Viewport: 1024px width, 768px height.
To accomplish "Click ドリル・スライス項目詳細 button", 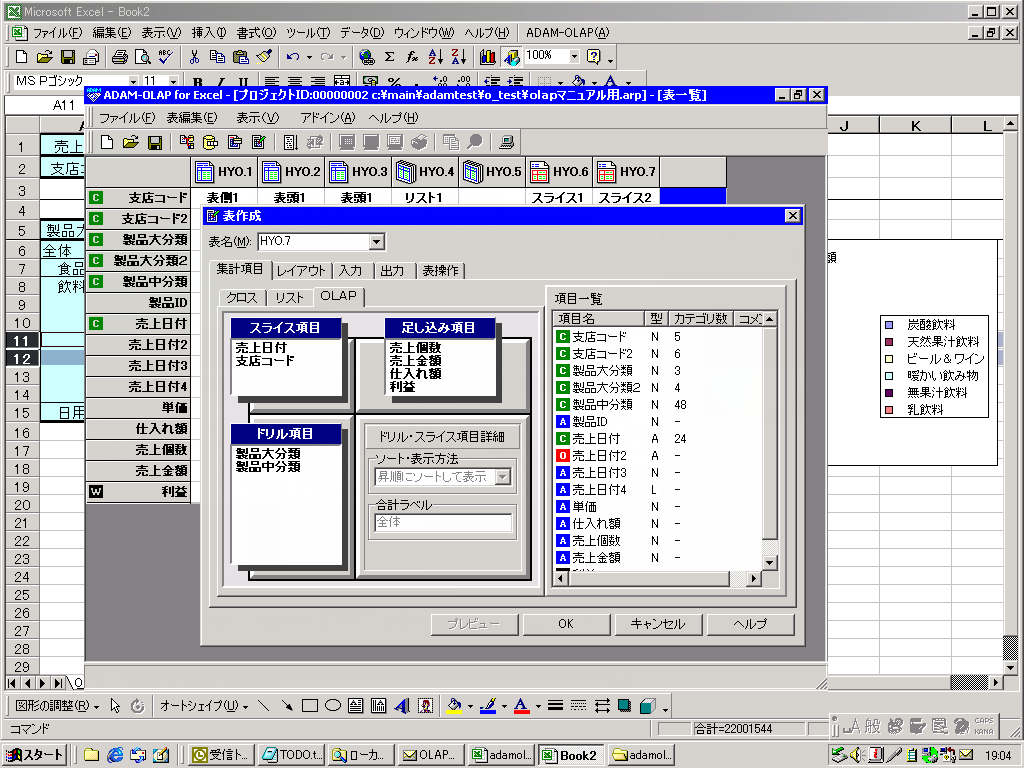I will click(441, 436).
